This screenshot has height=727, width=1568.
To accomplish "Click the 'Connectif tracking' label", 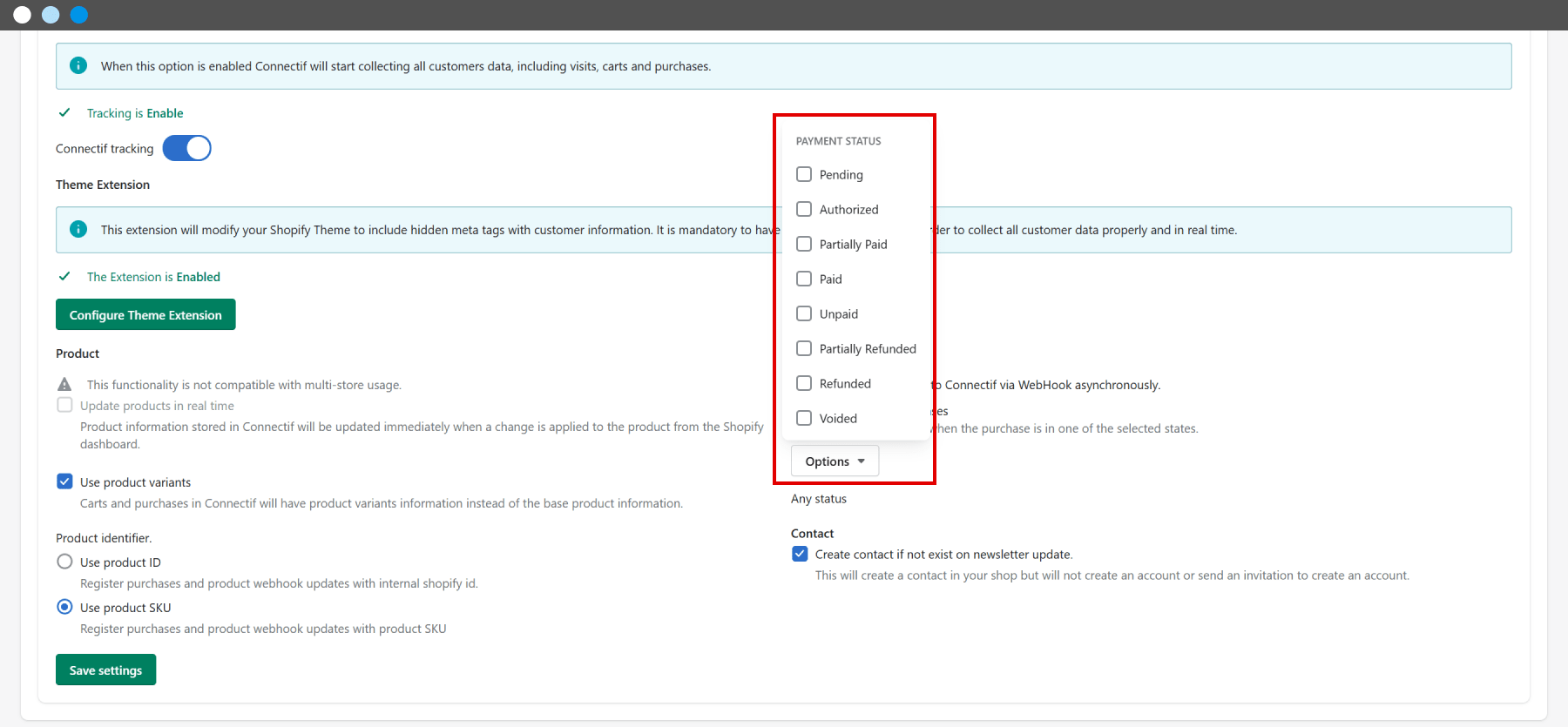I will click(x=105, y=149).
